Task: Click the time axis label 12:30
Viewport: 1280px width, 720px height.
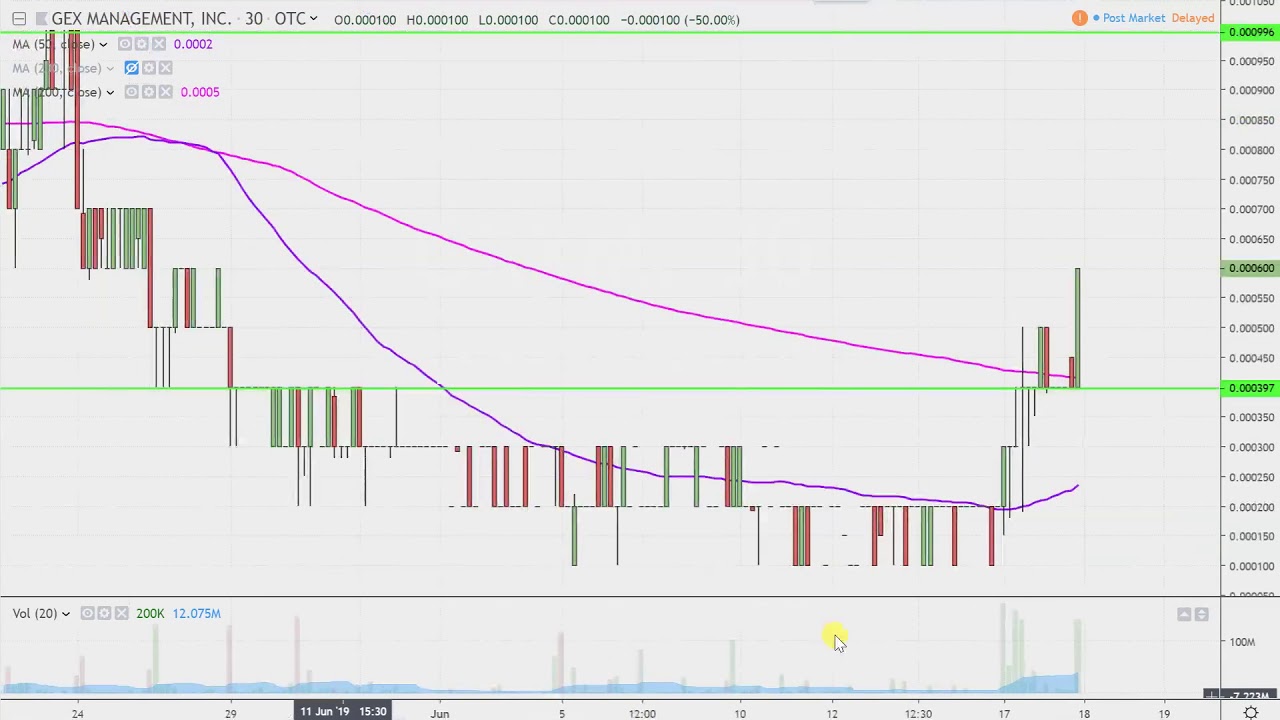Action: point(918,713)
